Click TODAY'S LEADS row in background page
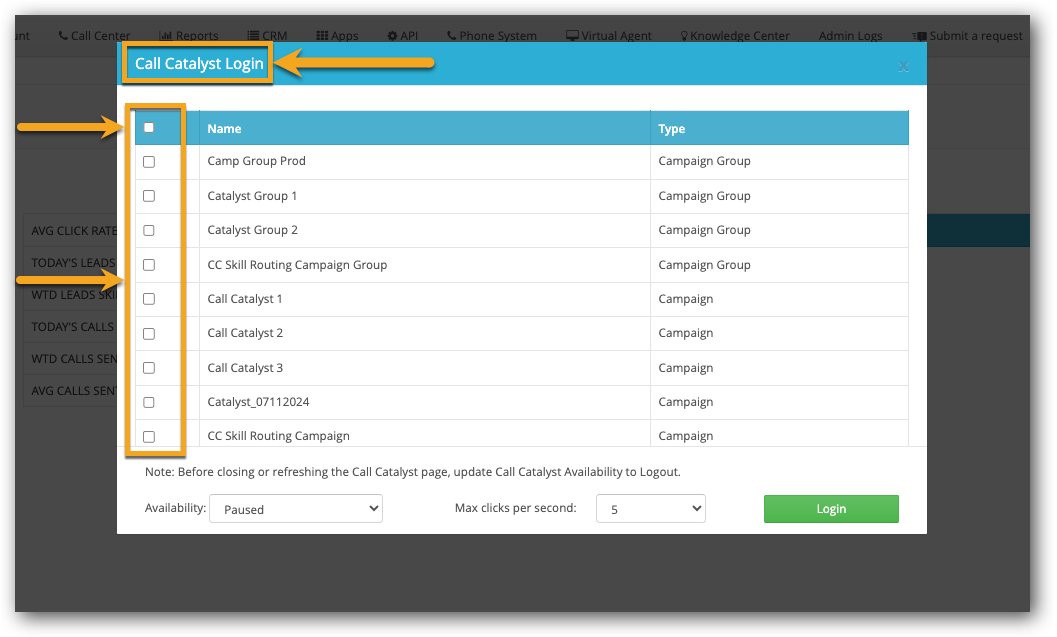This screenshot has width=1057, height=637. point(71,263)
